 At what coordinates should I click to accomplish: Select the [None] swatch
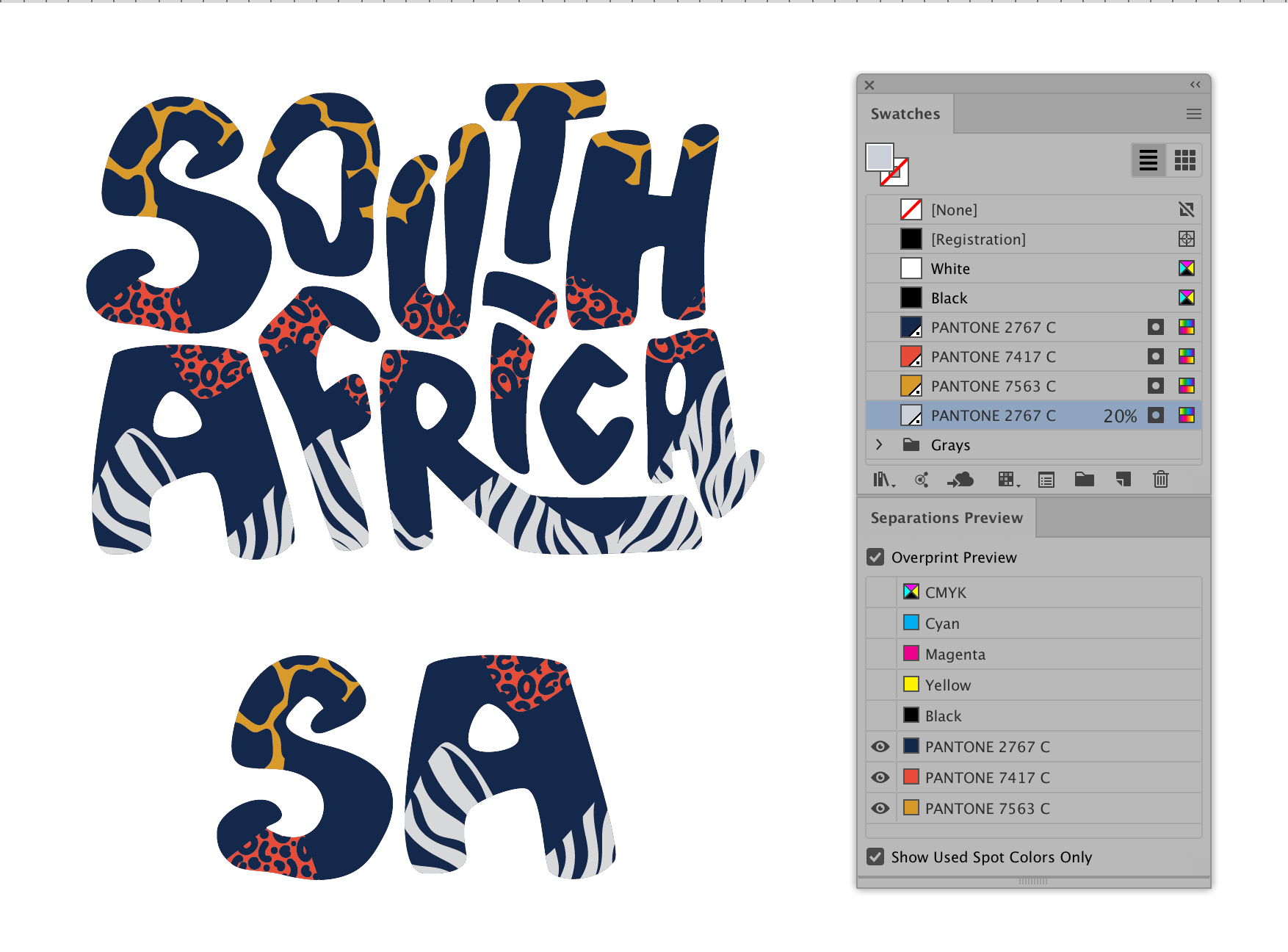click(x=1034, y=209)
